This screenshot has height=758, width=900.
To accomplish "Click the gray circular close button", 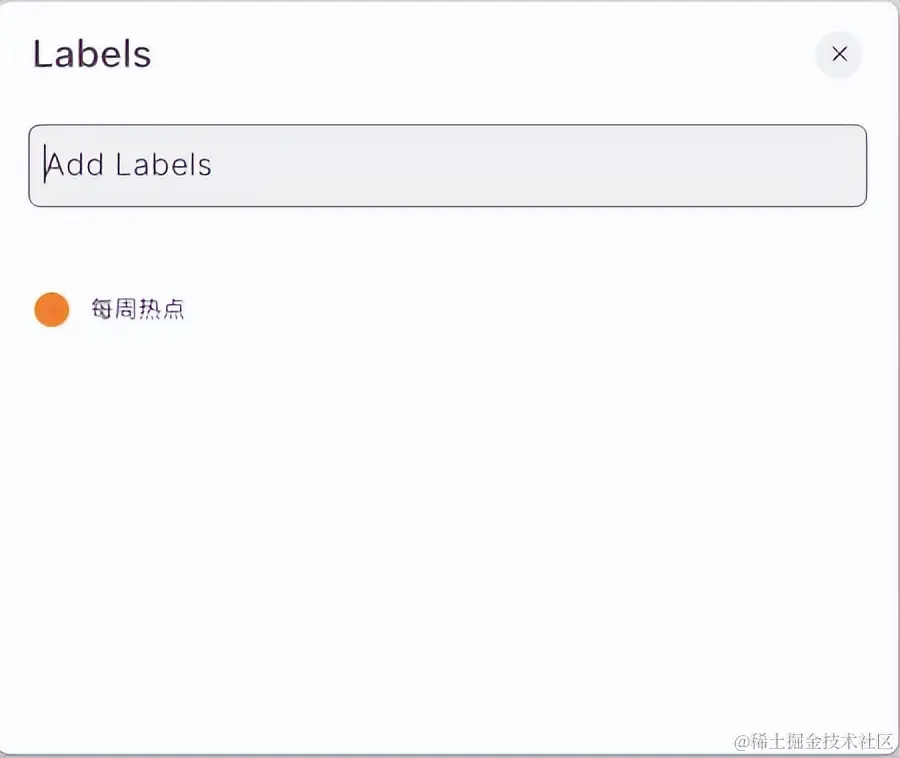I will pyautogui.click(x=839, y=55).
